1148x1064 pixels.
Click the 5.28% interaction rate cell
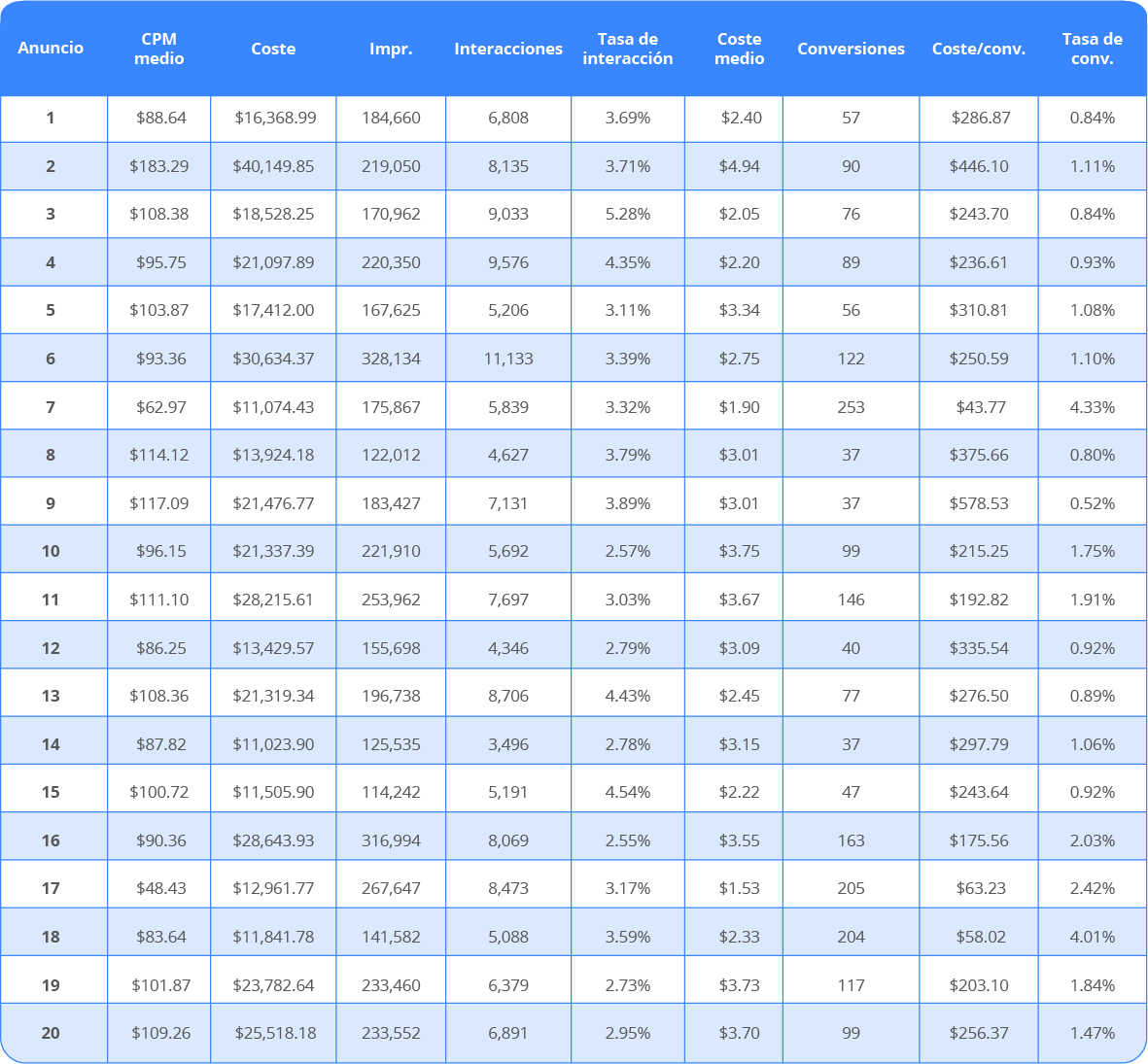[627, 215]
